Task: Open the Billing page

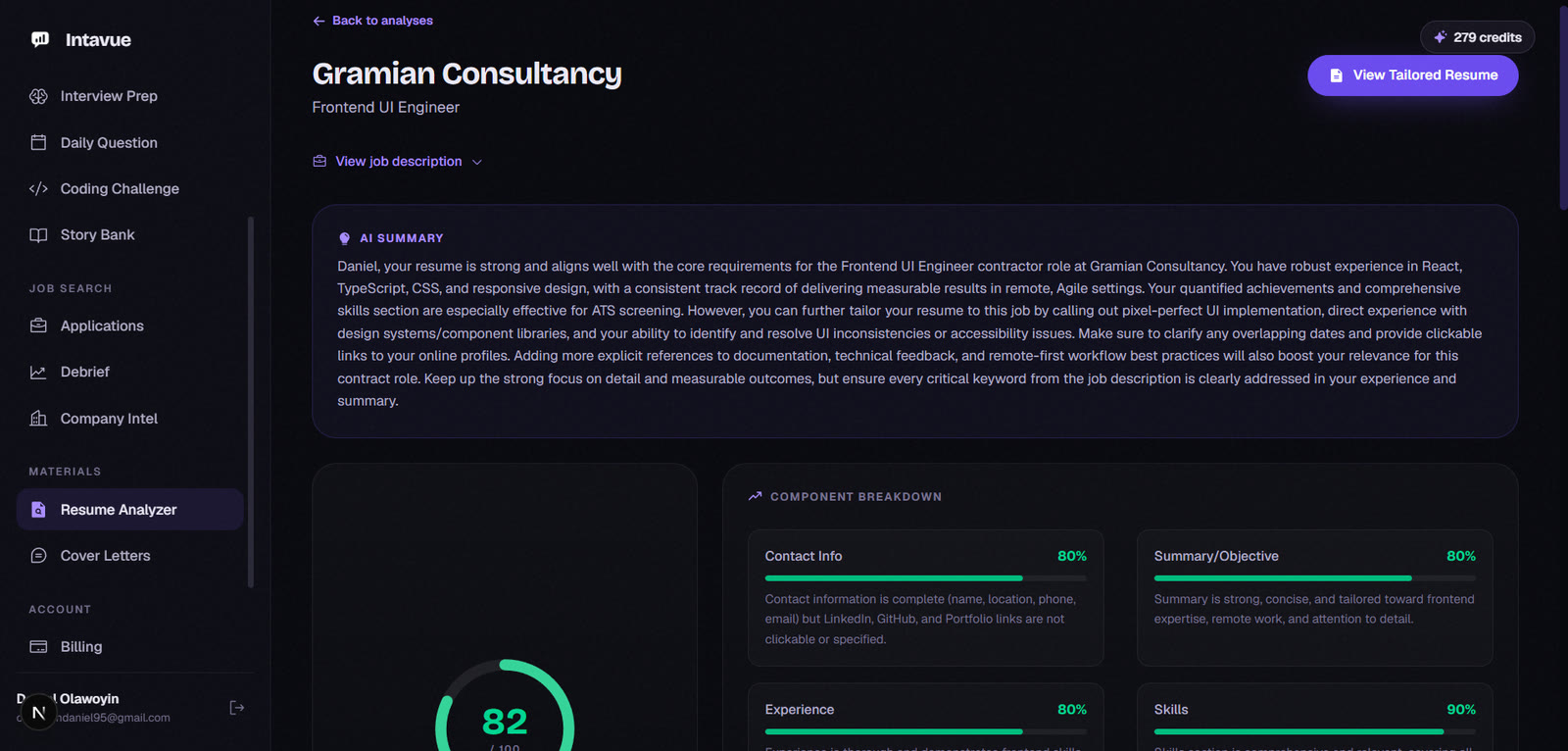Action: coord(129,647)
